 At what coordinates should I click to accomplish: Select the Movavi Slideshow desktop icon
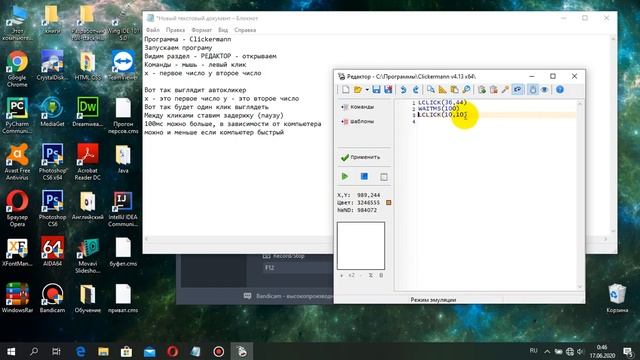click(87, 256)
